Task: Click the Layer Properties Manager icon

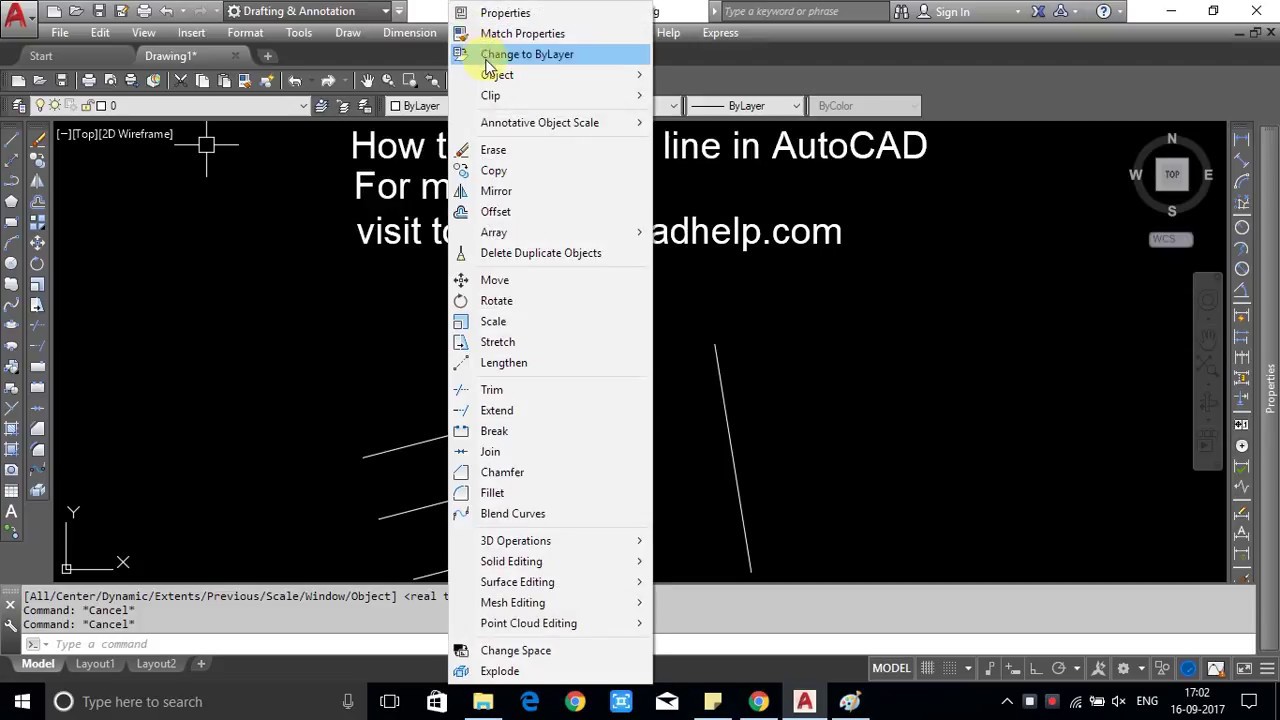Action: [x=19, y=105]
